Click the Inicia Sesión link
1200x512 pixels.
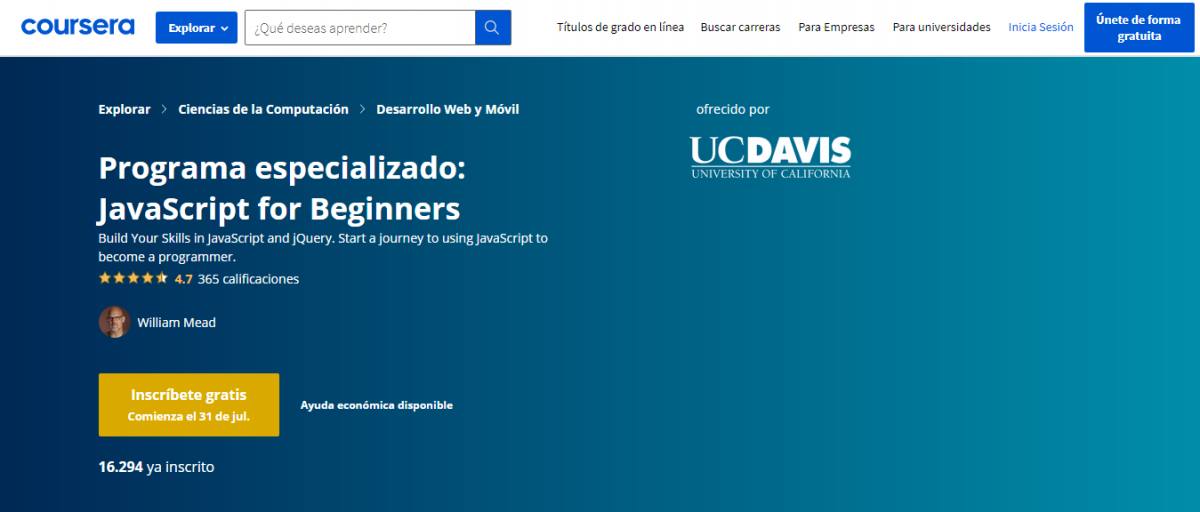point(1040,28)
